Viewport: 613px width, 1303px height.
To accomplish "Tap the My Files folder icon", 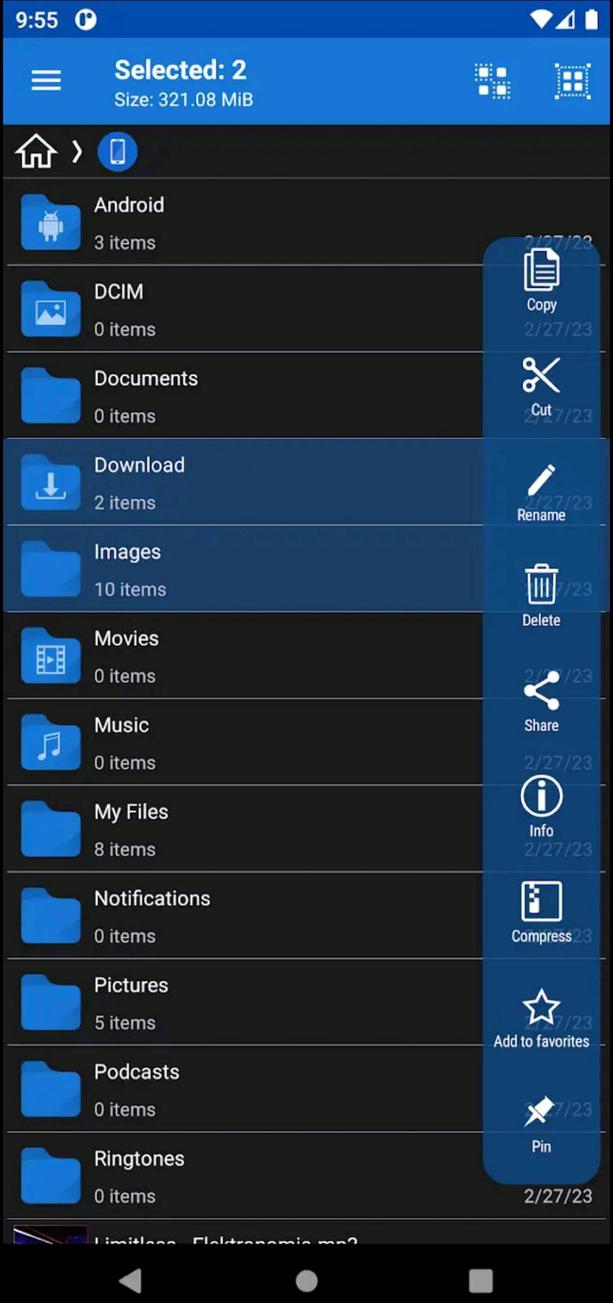I will (50, 829).
